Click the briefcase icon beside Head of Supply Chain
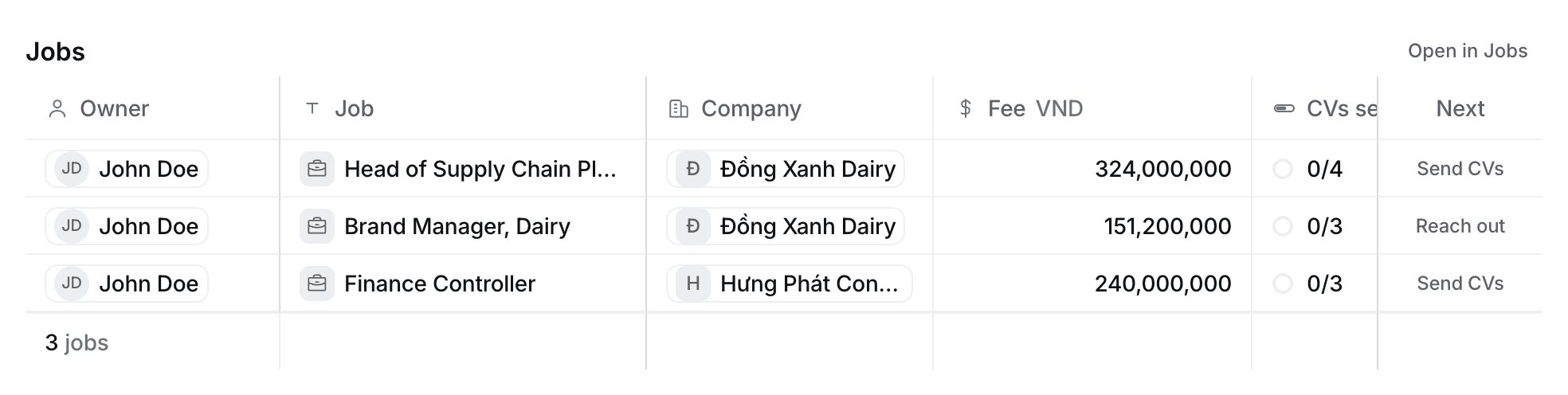Image resolution: width=1568 pixels, height=395 pixels. point(317,169)
